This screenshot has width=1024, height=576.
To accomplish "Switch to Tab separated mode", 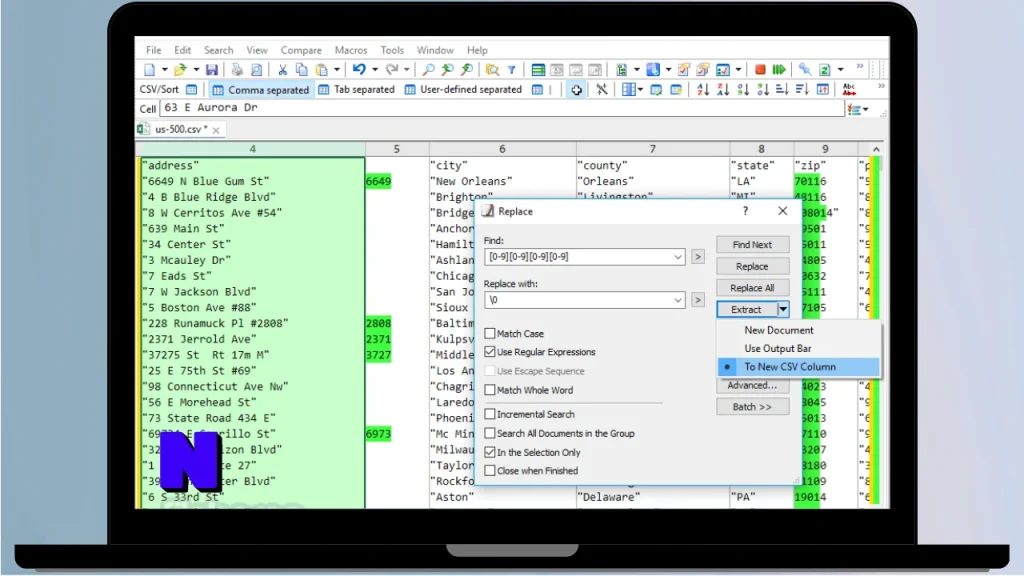I will pos(357,89).
